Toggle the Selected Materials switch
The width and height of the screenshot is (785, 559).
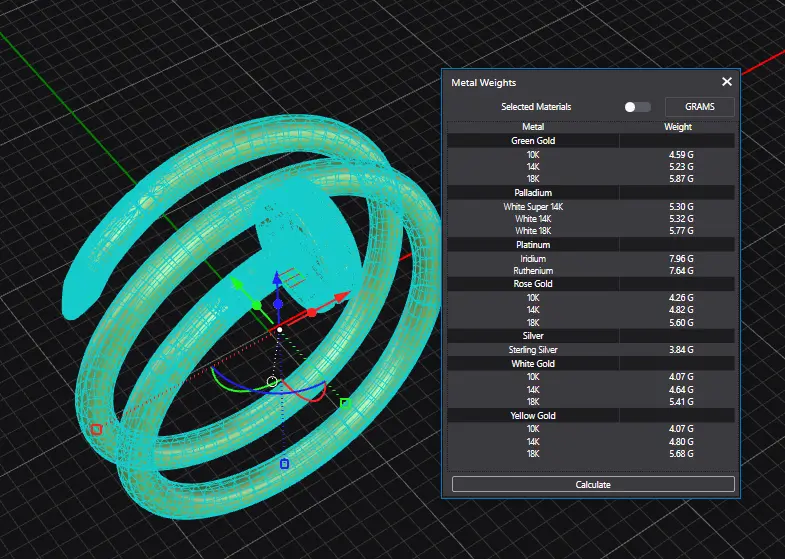pos(637,107)
